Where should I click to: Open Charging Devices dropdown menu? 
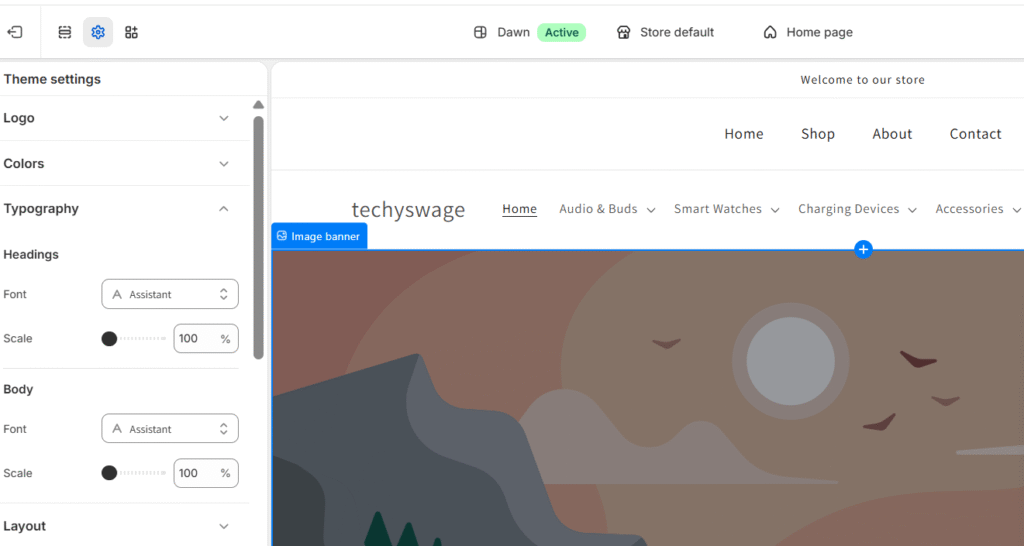coord(857,209)
